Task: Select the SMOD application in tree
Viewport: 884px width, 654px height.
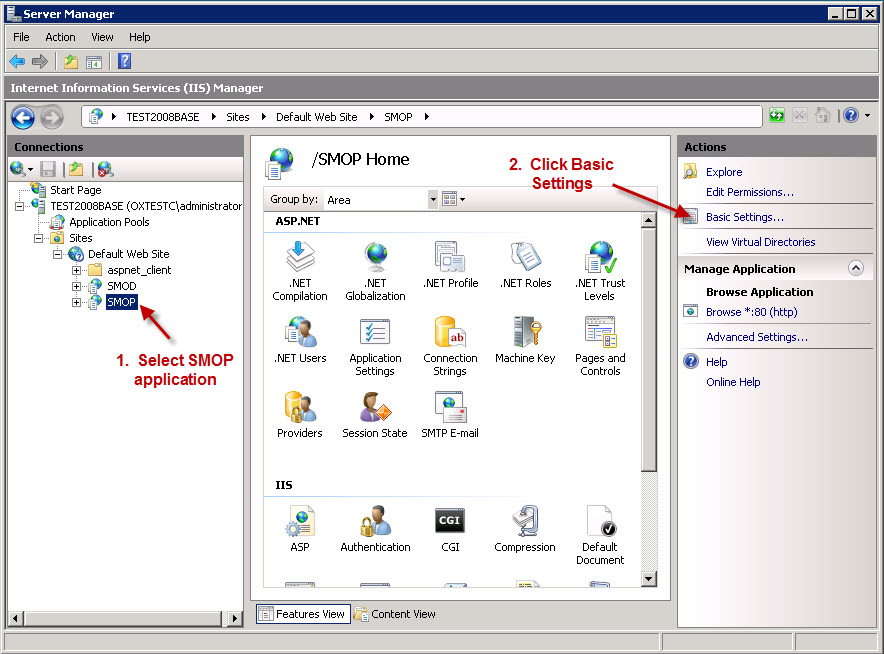Action: pyautogui.click(x=122, y=286)
